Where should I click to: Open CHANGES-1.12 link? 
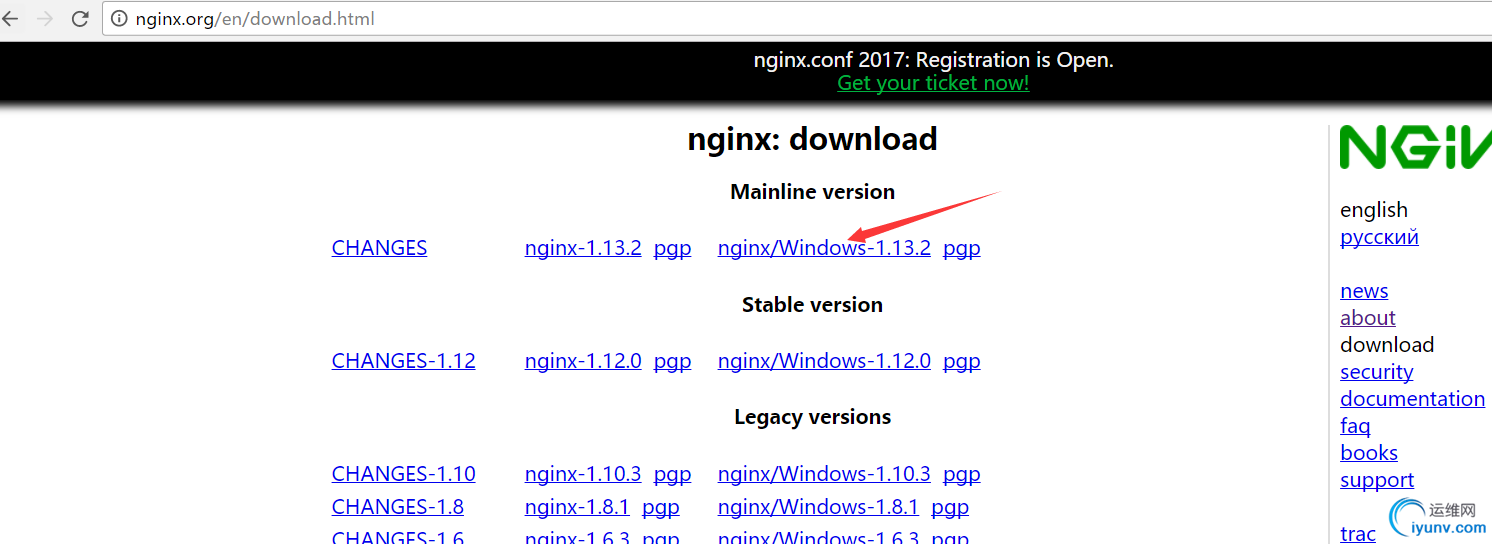coord(403,361)
